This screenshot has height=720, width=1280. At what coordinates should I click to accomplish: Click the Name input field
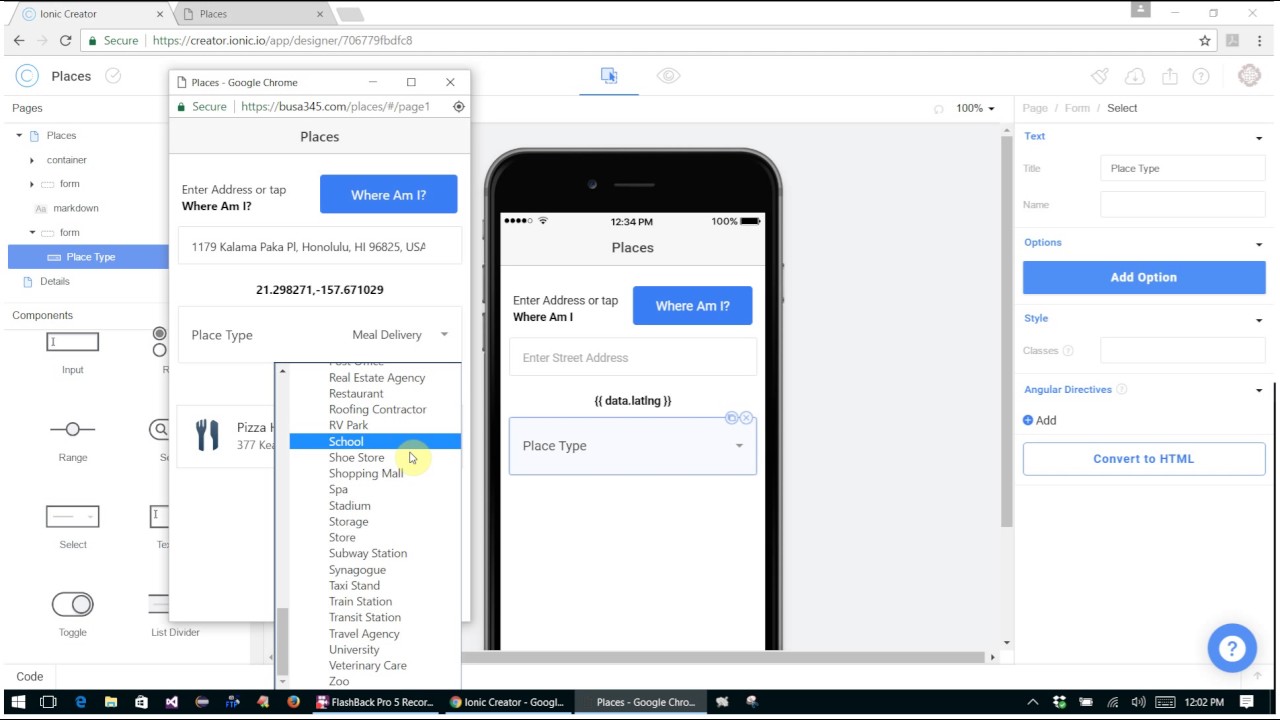click(1183, 204)
